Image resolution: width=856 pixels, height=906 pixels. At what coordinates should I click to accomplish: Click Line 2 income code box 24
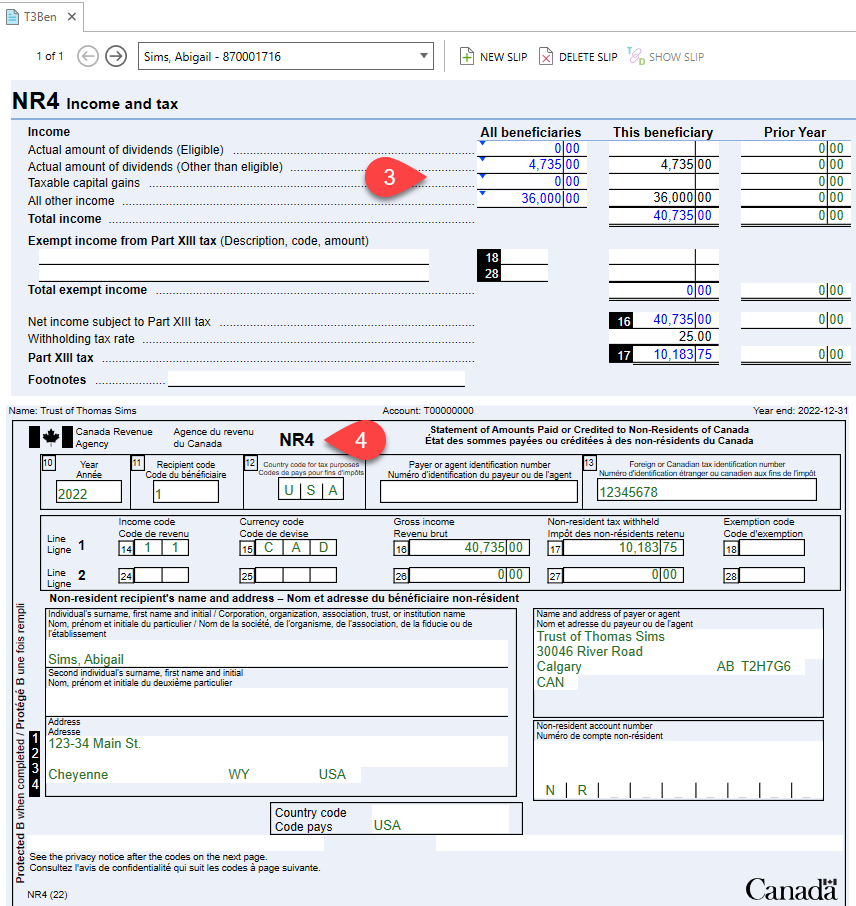pos(161,575)
